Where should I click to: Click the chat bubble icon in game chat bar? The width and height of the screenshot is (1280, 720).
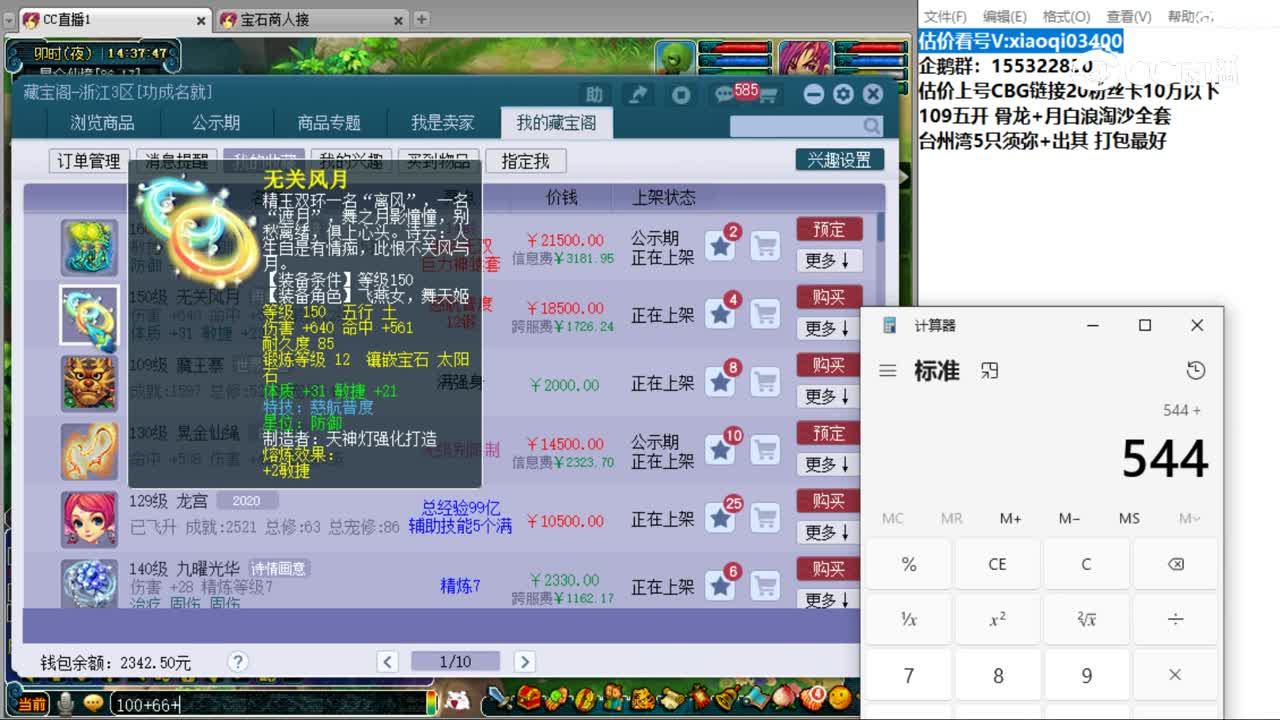(93, 703)
